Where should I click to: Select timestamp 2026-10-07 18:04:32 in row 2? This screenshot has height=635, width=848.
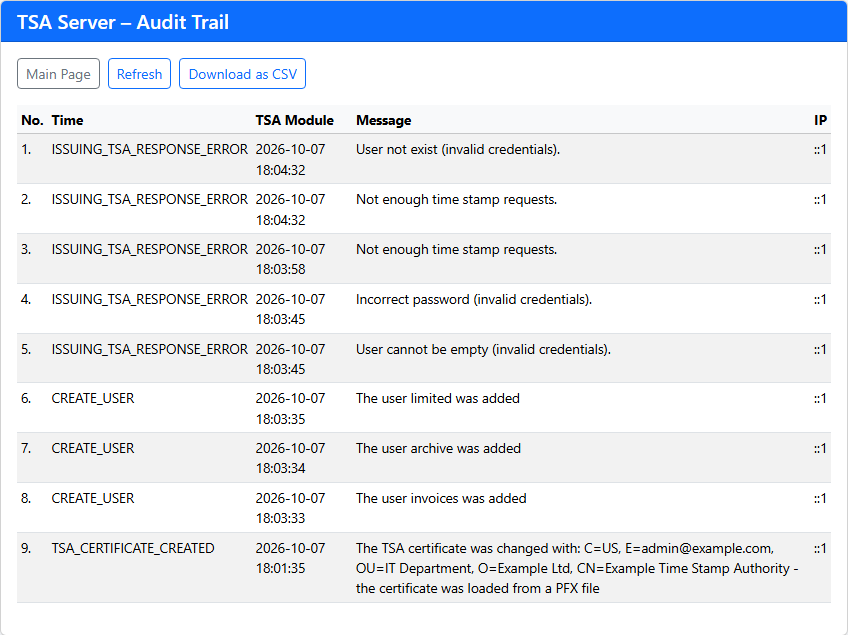(x=290, y=210)
